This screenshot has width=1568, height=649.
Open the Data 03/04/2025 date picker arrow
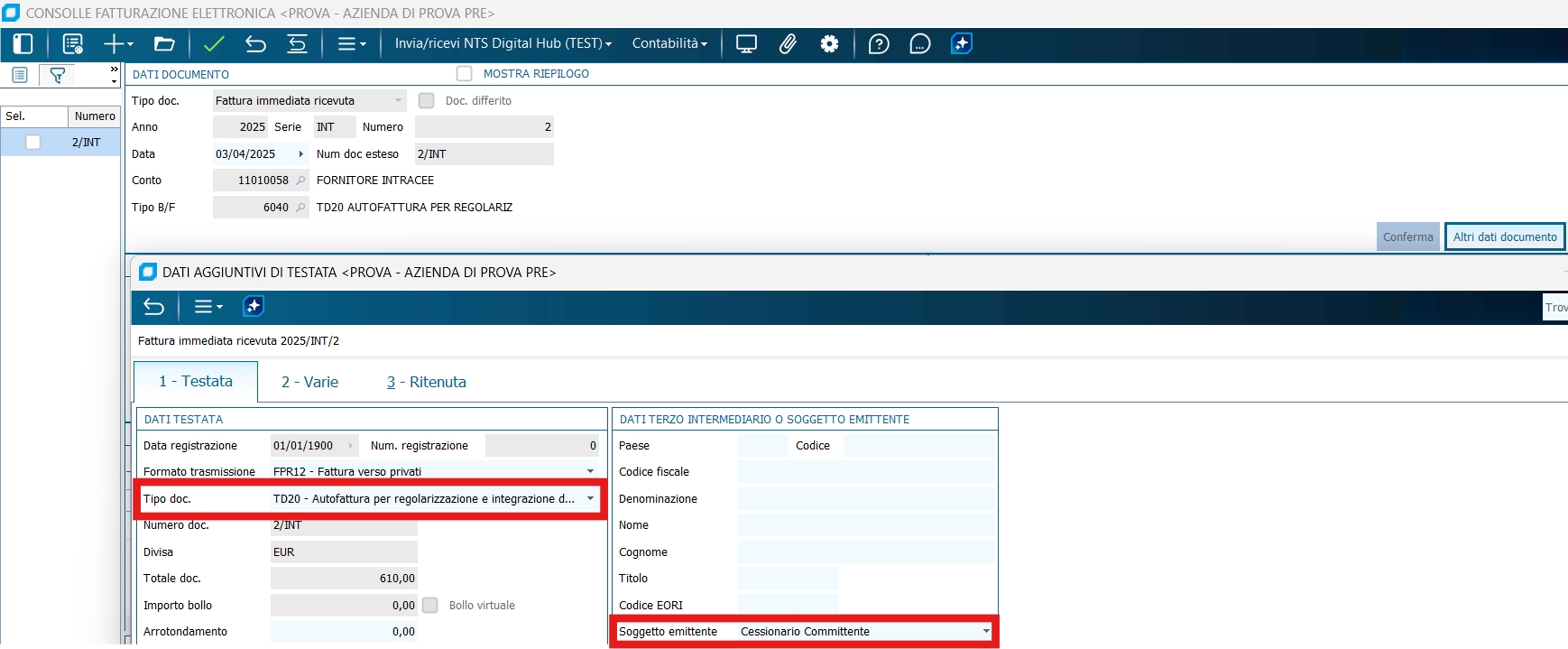(300, 154)
